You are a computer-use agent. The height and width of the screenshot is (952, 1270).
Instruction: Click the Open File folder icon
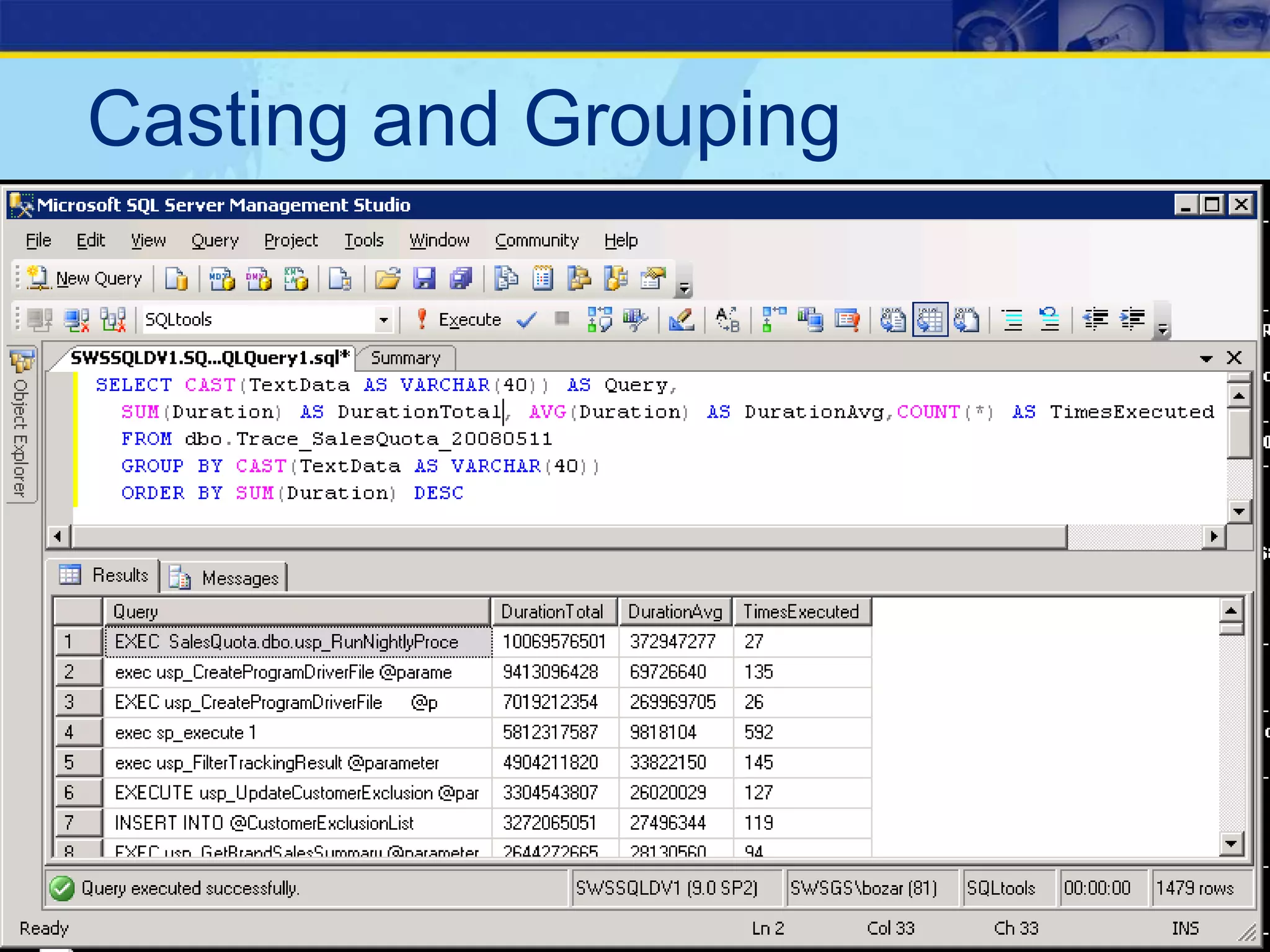point(388,279)
